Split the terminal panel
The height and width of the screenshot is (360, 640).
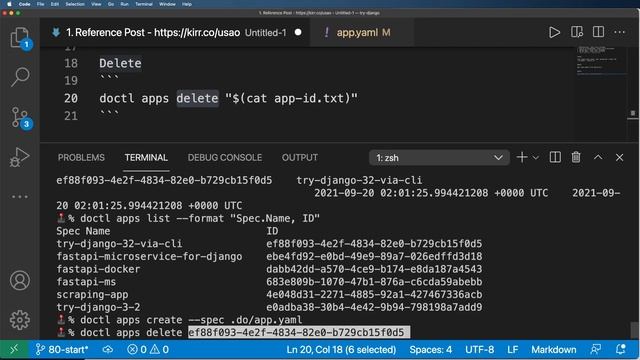click(555, 157)
